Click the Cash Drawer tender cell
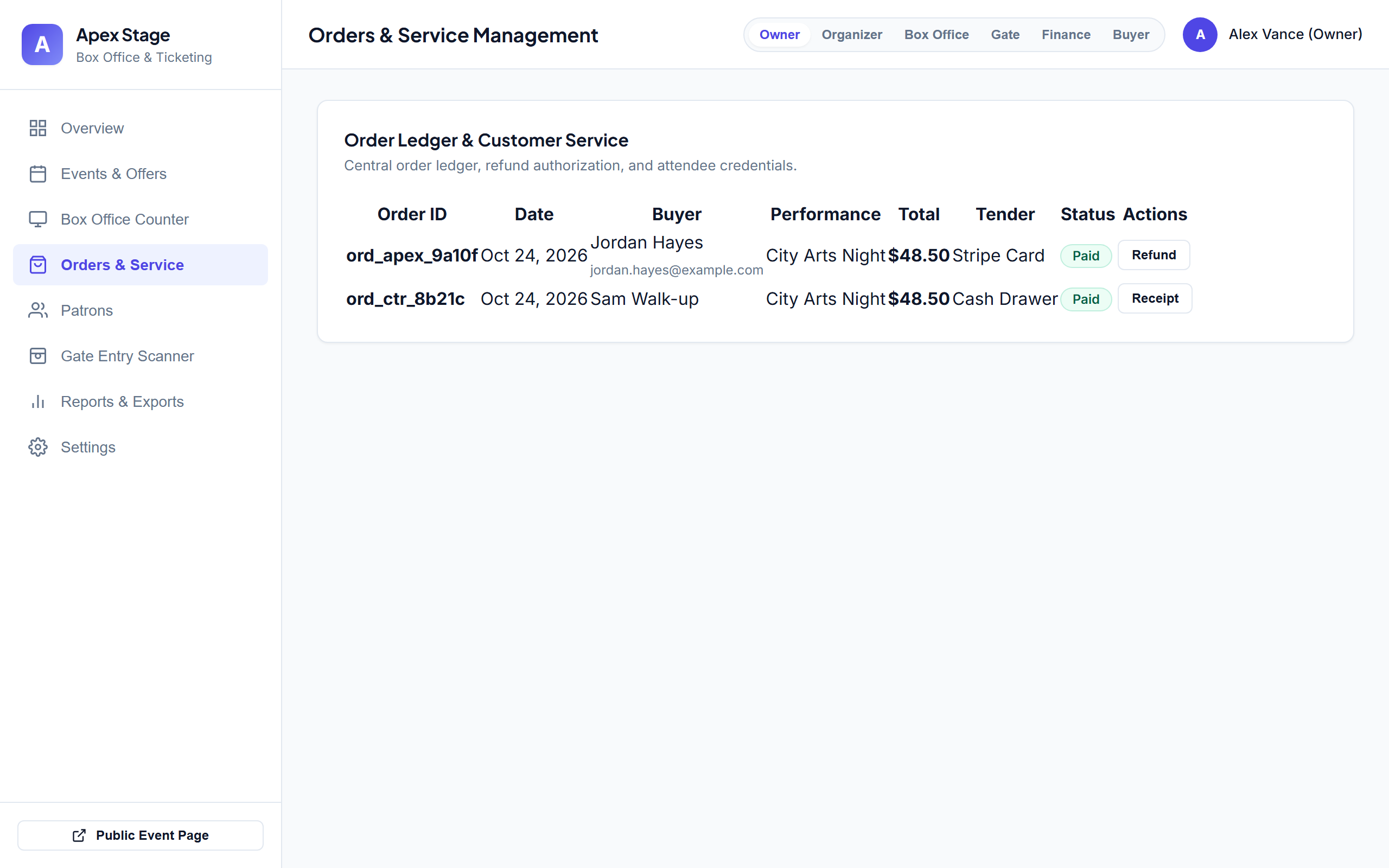Image resolution: width=1389 pixels, height=868 pixels. pyautogui.click(x=1004, y=299)
